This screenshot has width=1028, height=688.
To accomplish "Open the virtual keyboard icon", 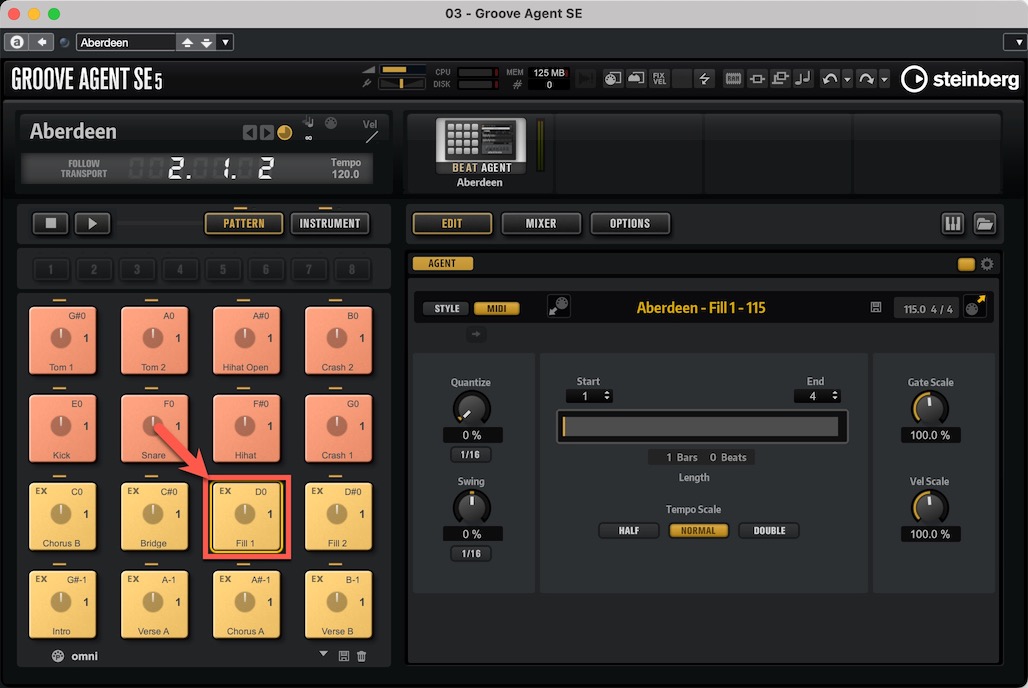I will coord(952,224).
